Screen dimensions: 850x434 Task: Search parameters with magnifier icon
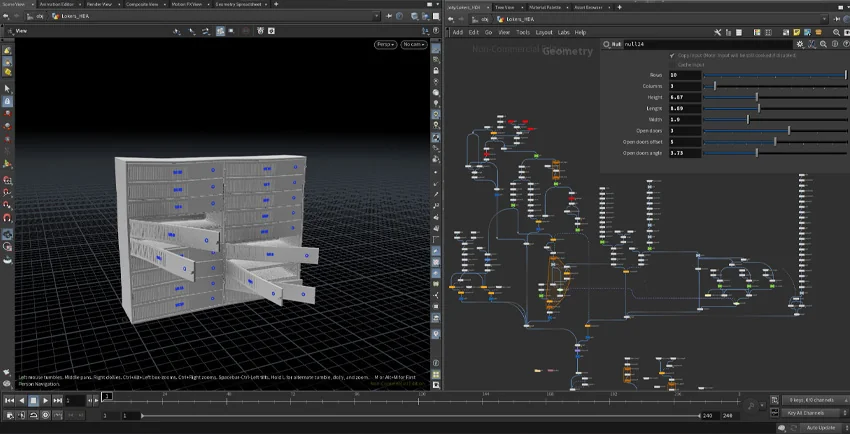822,44
